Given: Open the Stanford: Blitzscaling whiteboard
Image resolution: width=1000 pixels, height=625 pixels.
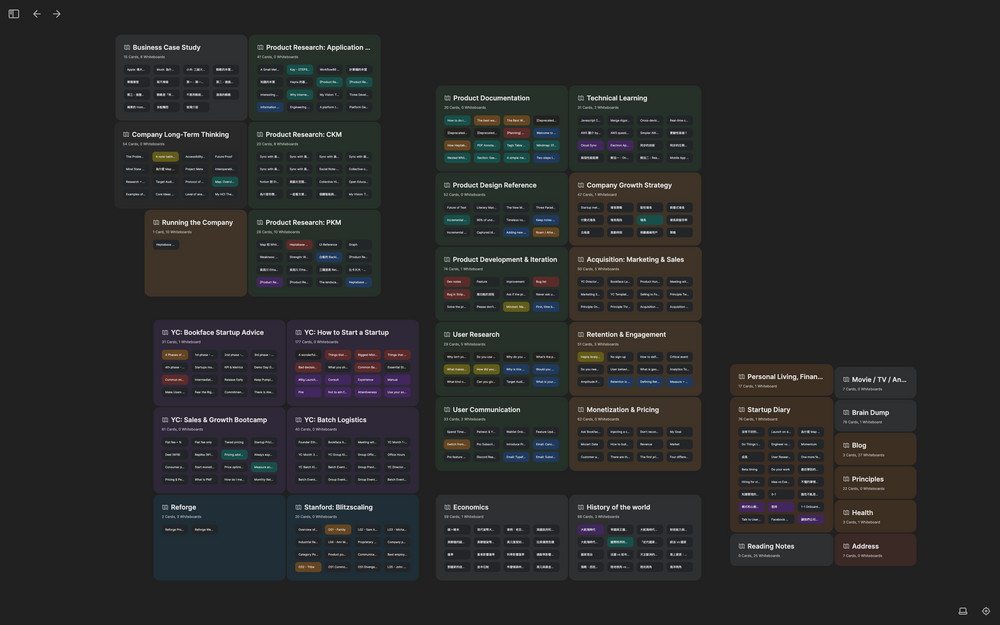Looking at the screenshot, I should (x=338, y=507).
